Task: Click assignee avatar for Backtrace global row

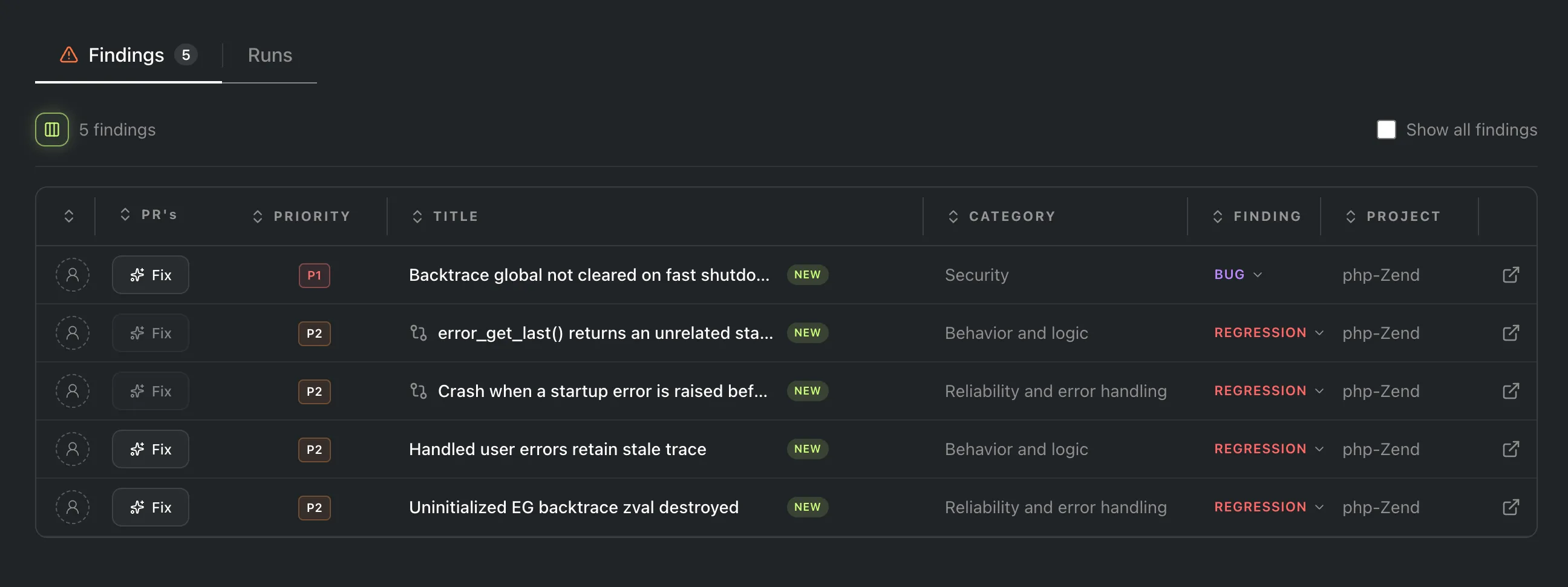Action: [73, 275]
